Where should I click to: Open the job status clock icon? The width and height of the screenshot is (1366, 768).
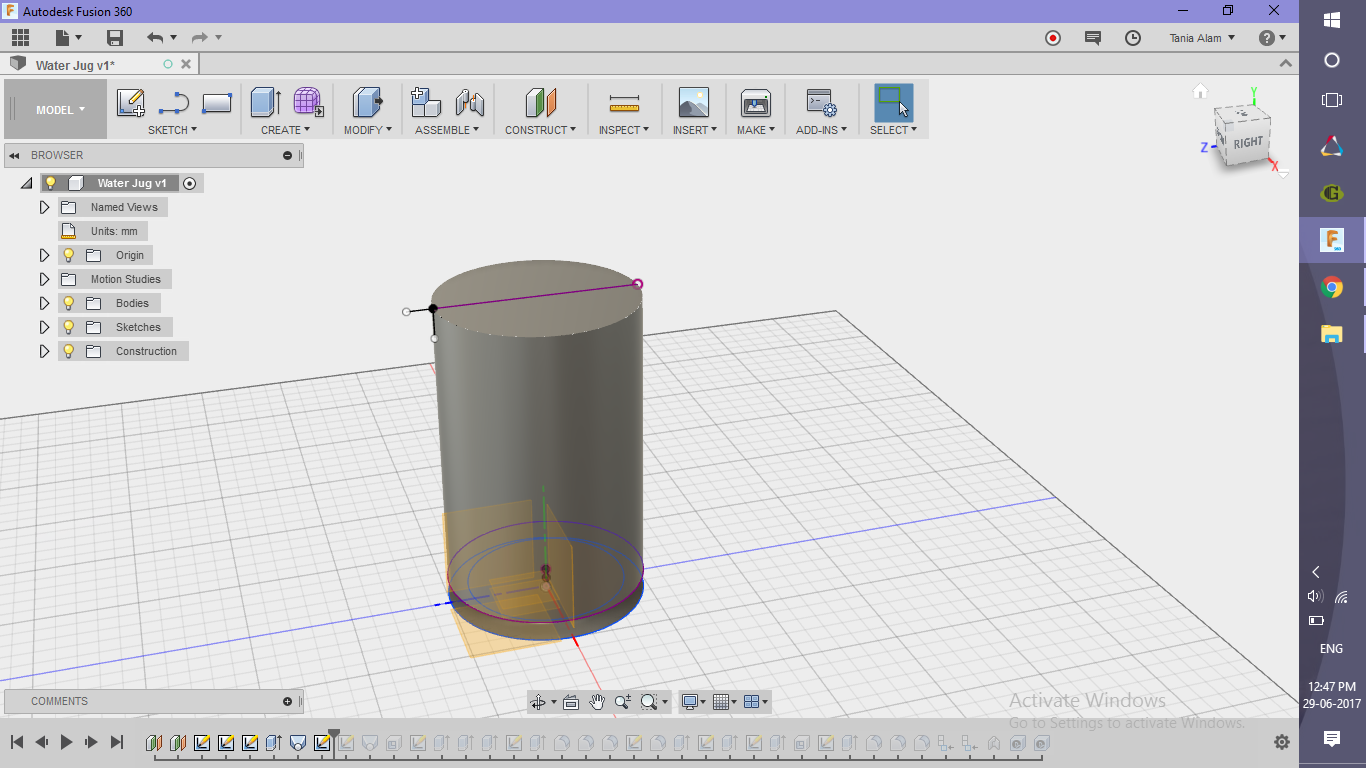coord(1133,38)
